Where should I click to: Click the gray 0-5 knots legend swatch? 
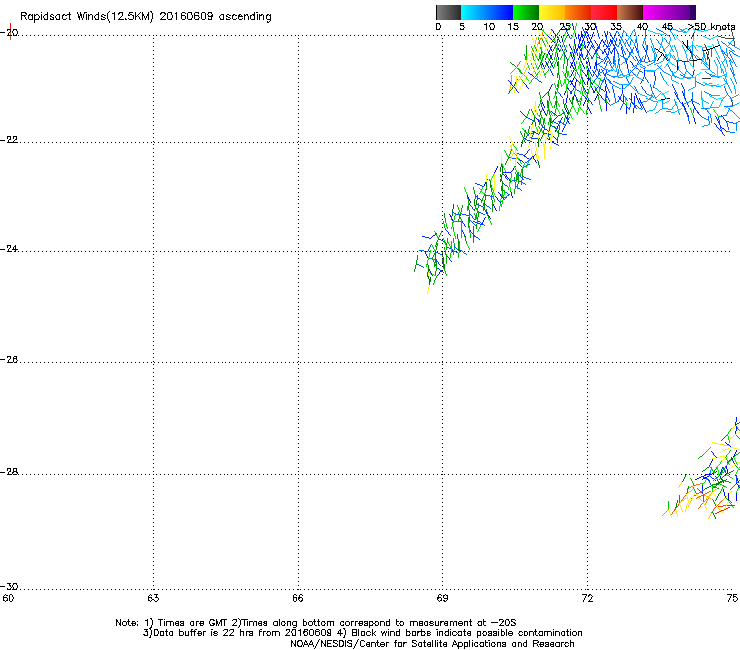pyautogui.click(x=448, y=12)
